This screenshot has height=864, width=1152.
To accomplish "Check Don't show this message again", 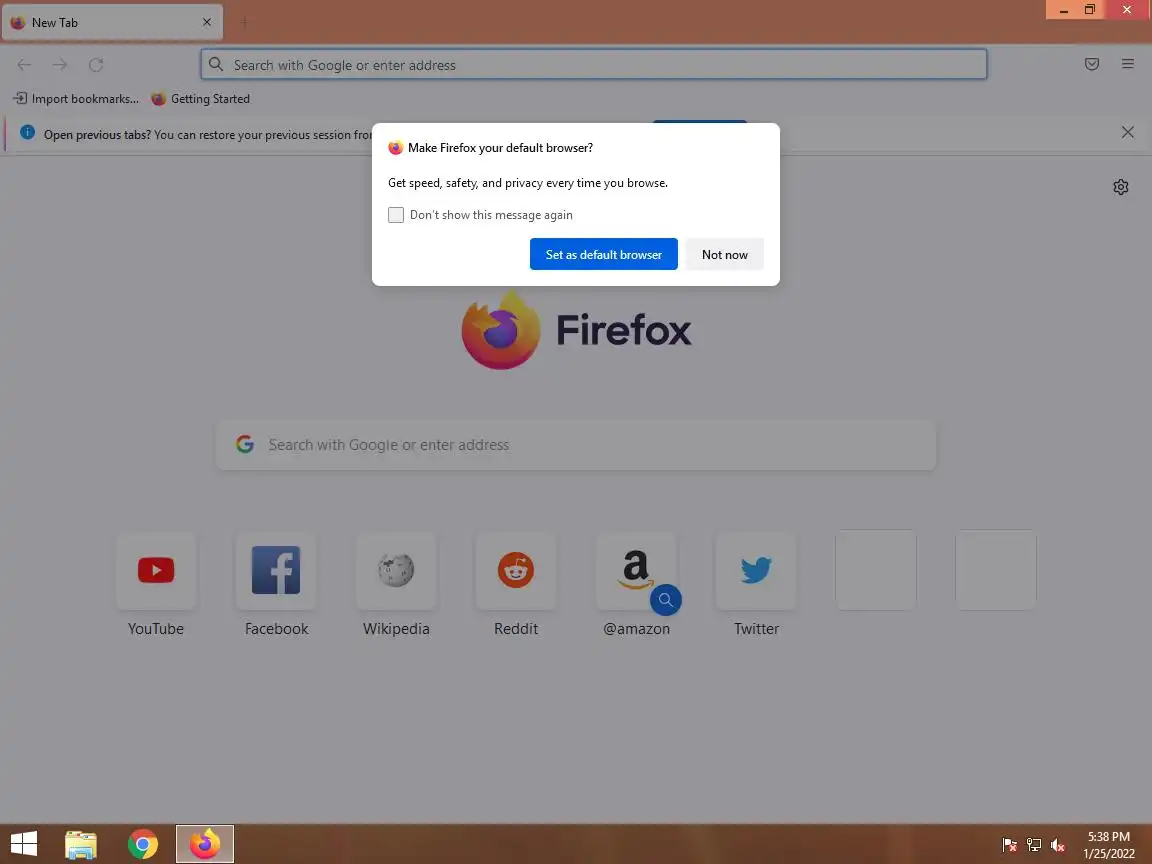I will click(x=396, y=215).
